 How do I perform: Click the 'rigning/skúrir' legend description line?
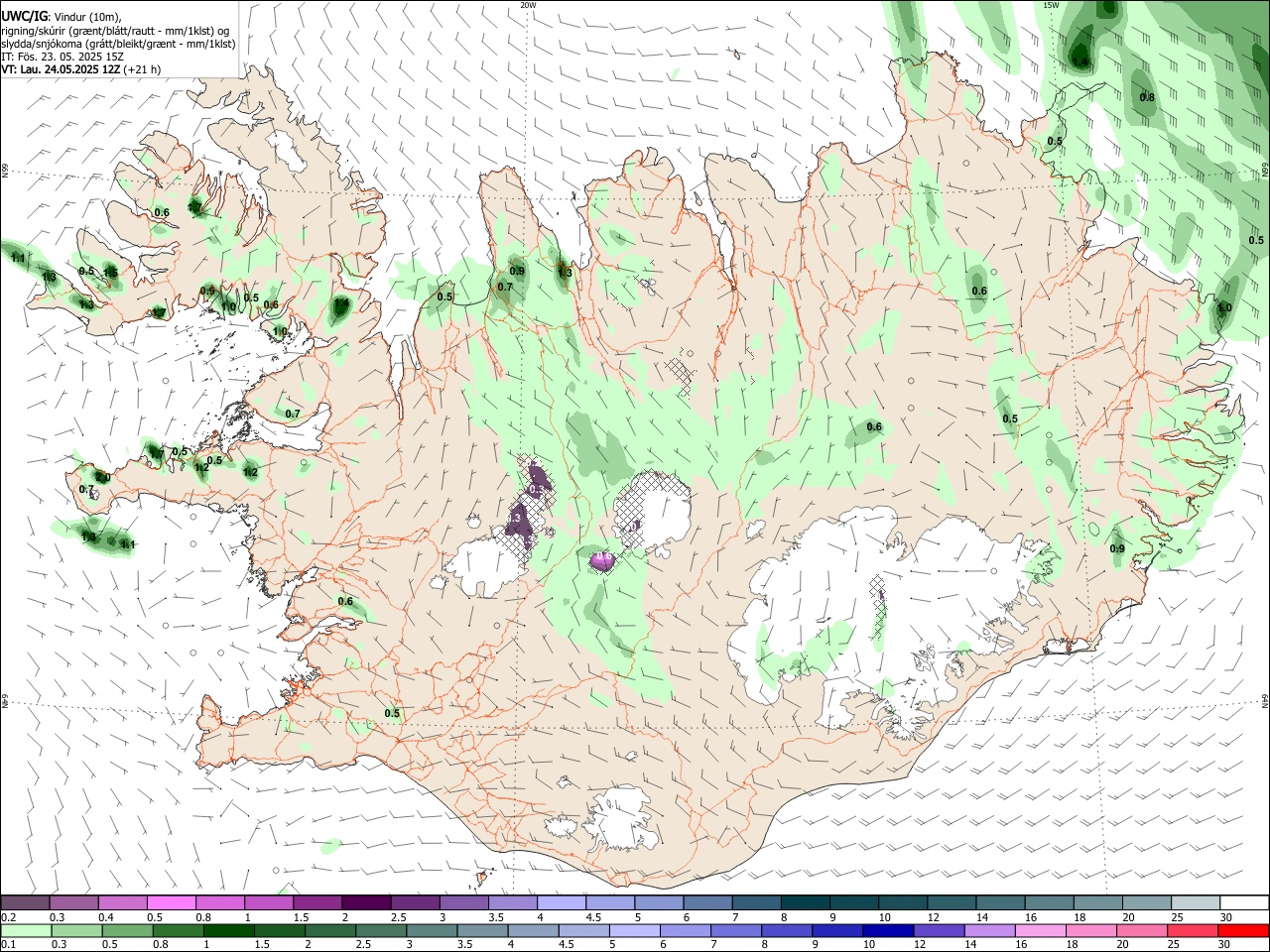point(115,31)
